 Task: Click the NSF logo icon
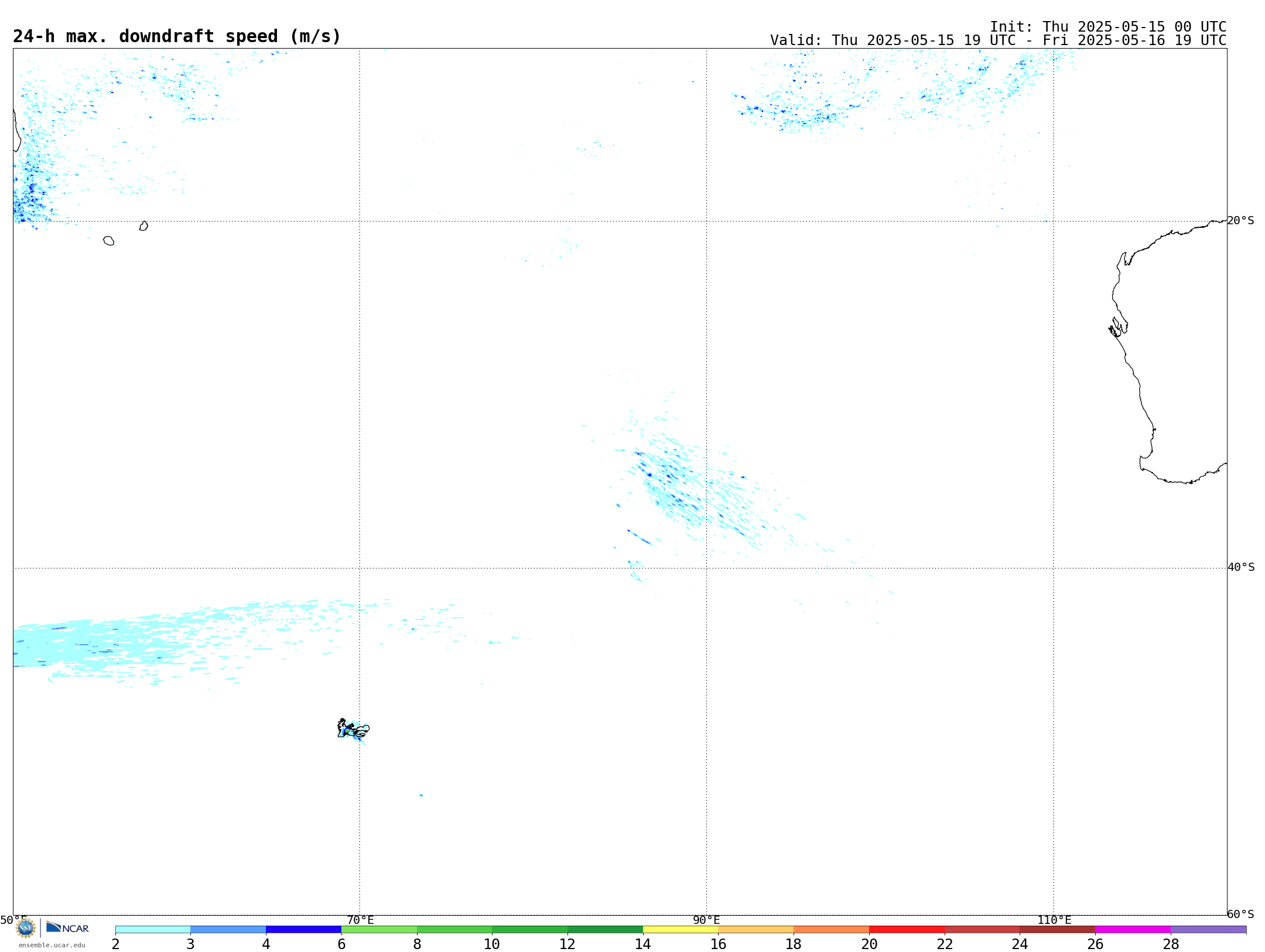pos(26,927)
